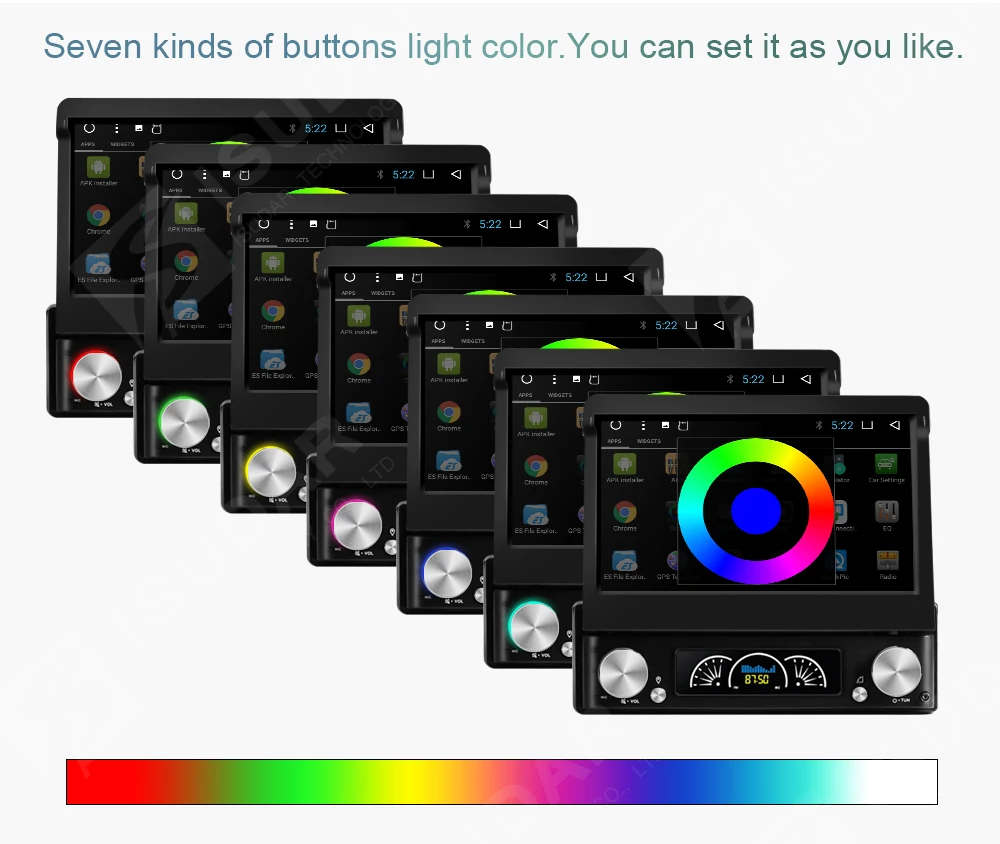Screen dimensions: 1000x844
Task: Push the red-lit volume knob
Action: tap(97, 376)
